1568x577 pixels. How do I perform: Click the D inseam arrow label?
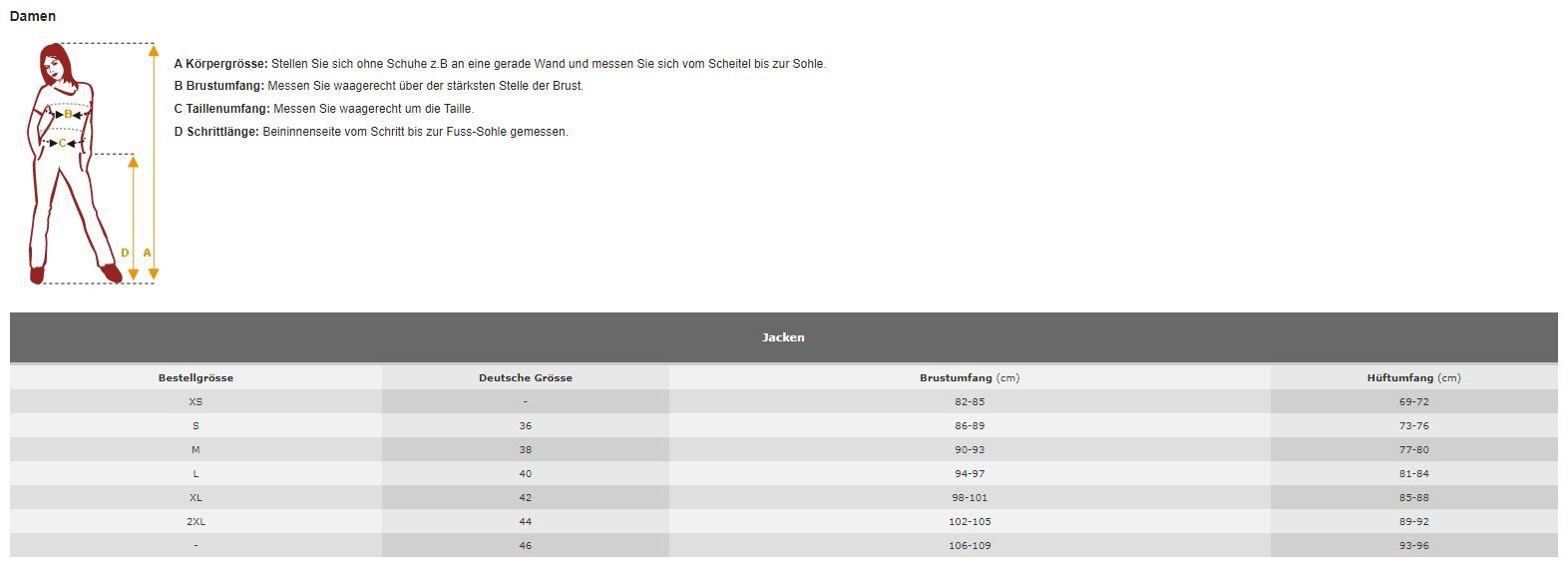125,253
